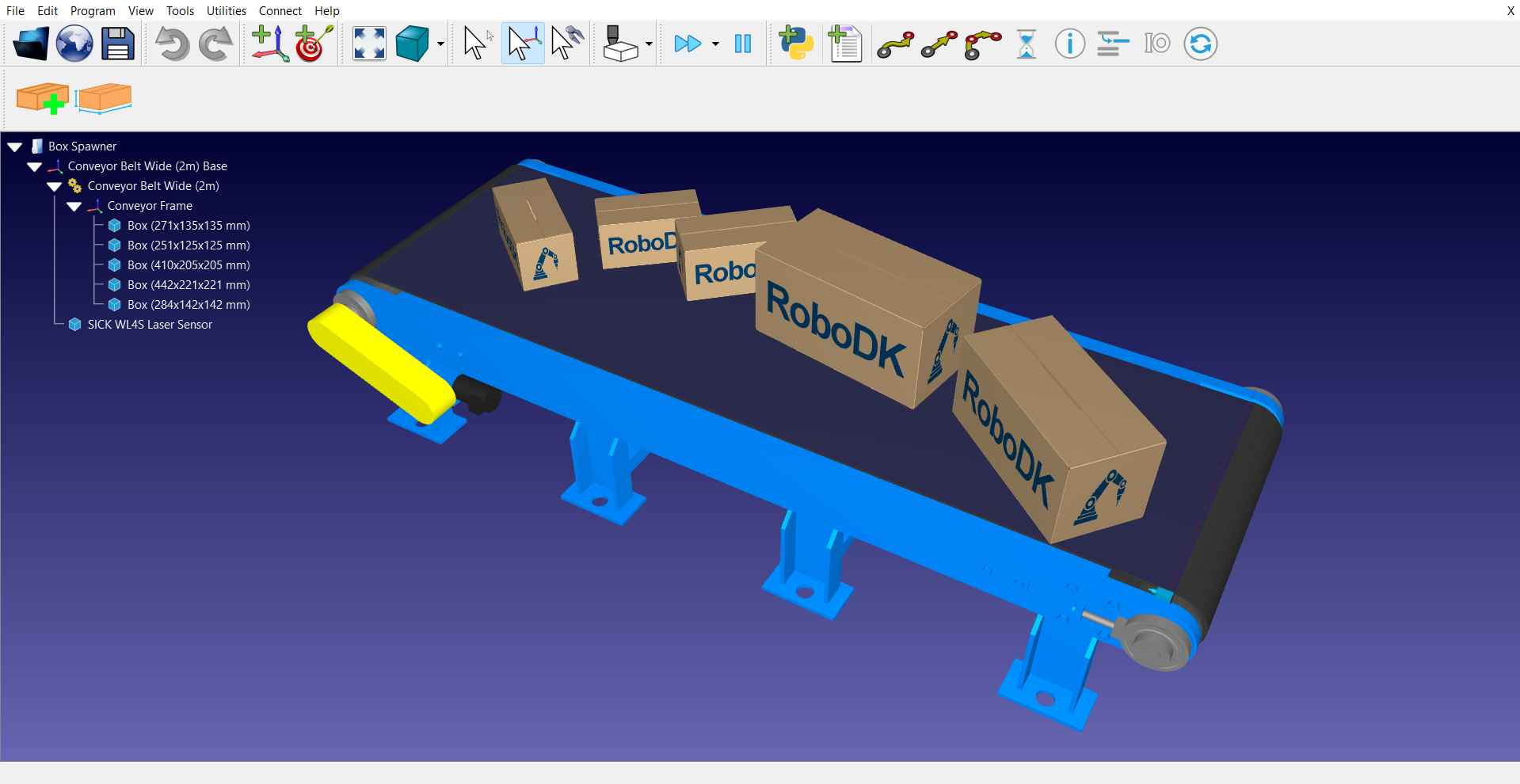Image resolution: width=1520 pixels, height=784 pixels.
Task: Open the View menu
Action: (141, 11)
